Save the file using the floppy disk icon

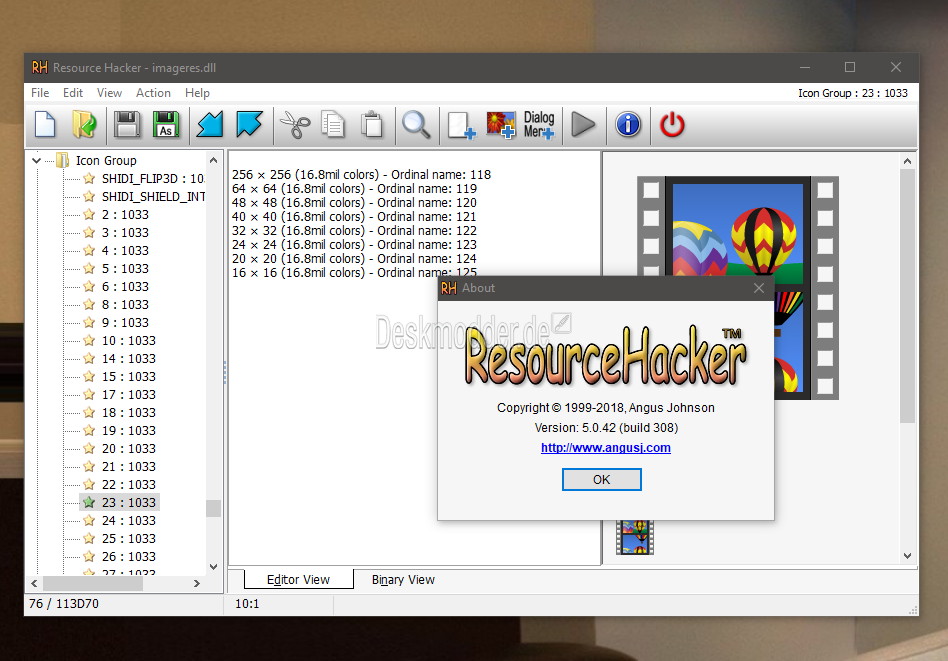127,125
